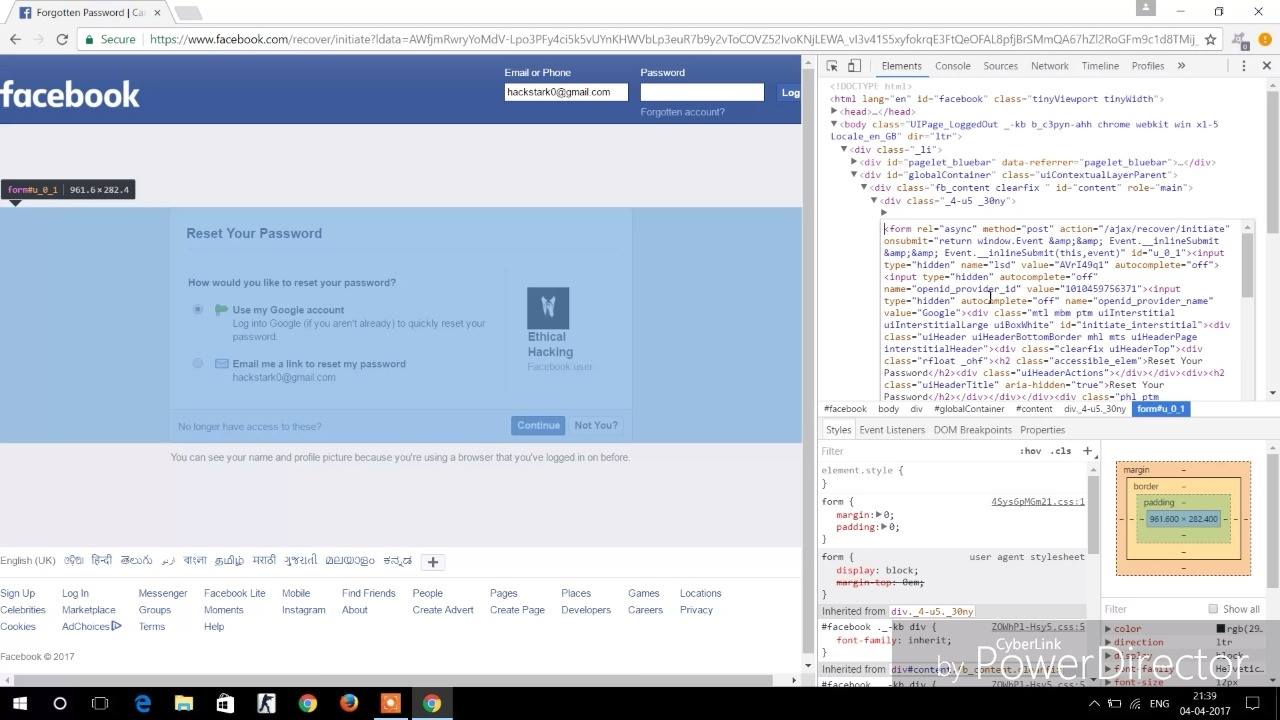The image size is (1280, 720).
Task: Expand the computed direction property
Action: [x=1108, y=643]
